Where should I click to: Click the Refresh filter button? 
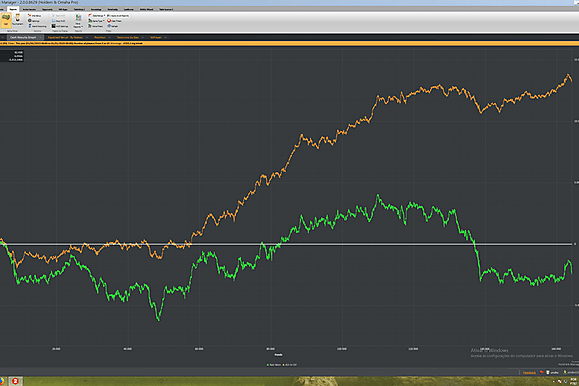[x=113, y=26]
